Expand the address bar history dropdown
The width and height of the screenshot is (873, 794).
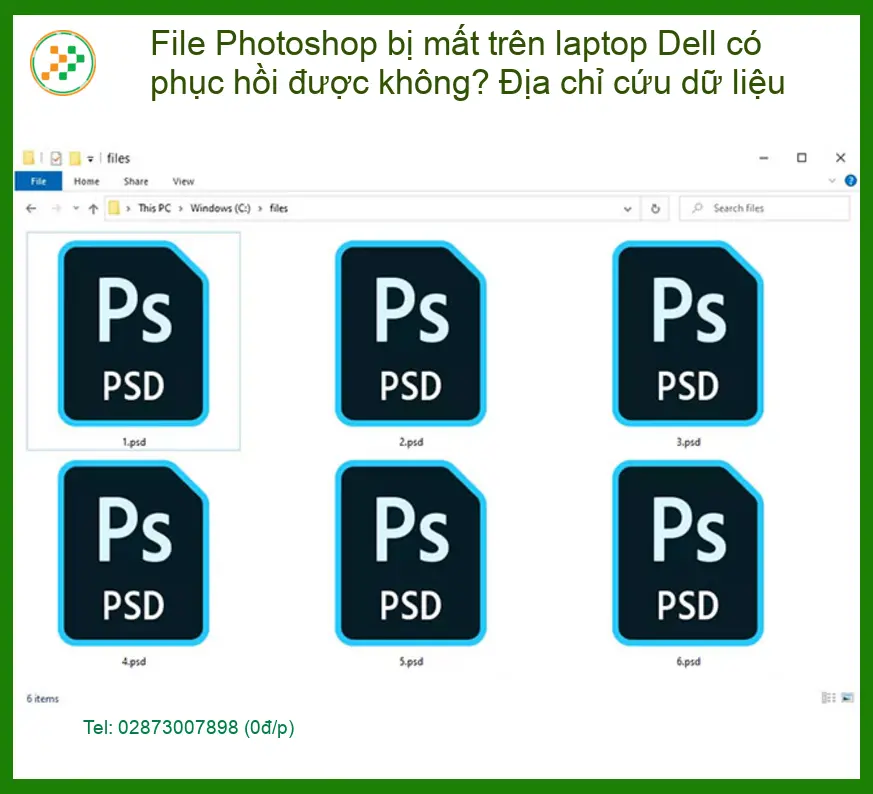627,209
